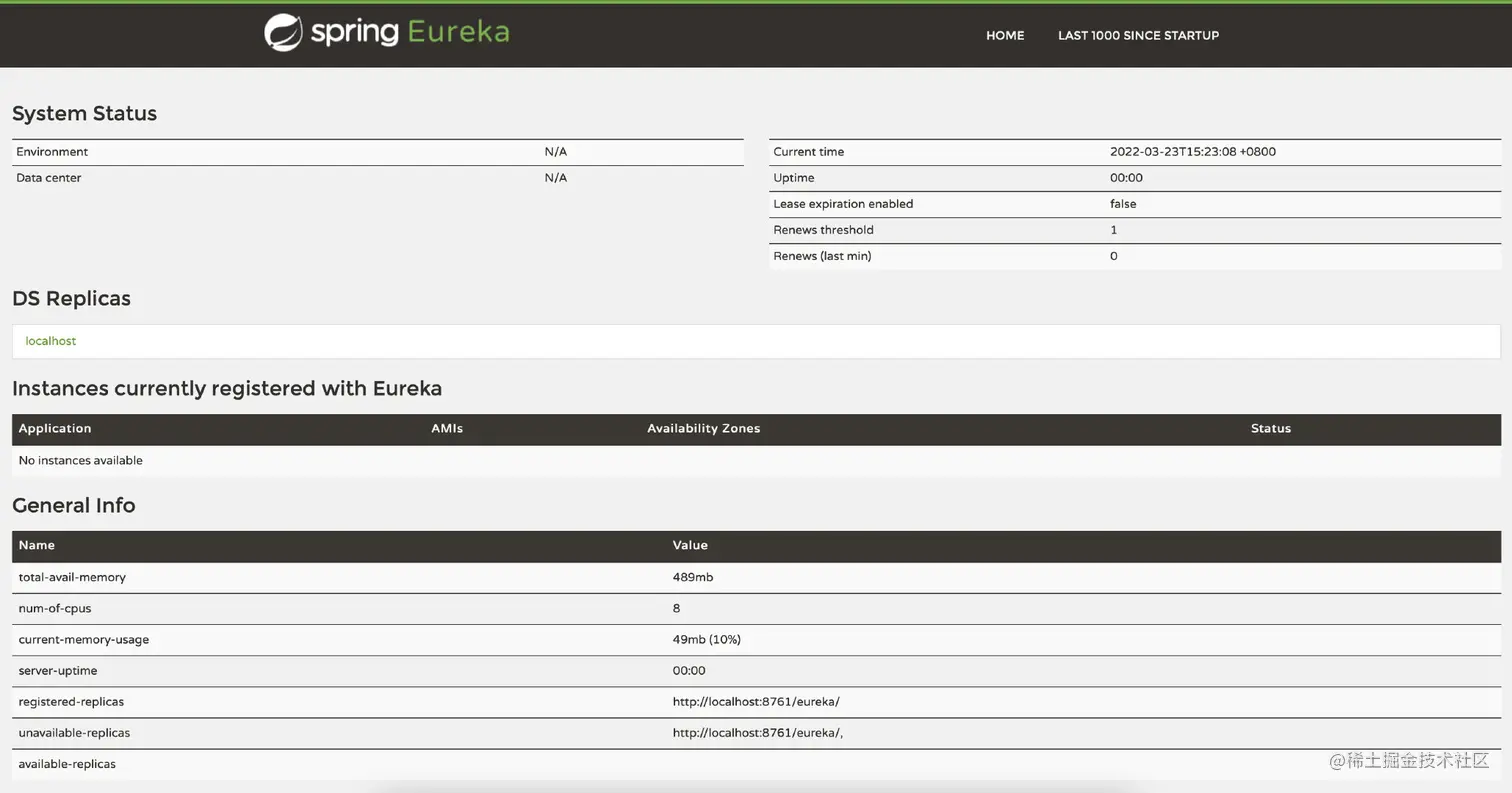Viewport: 1512px width, 793px height.
Task: Select the 49mb (10%) usage value
Action: 706,640
